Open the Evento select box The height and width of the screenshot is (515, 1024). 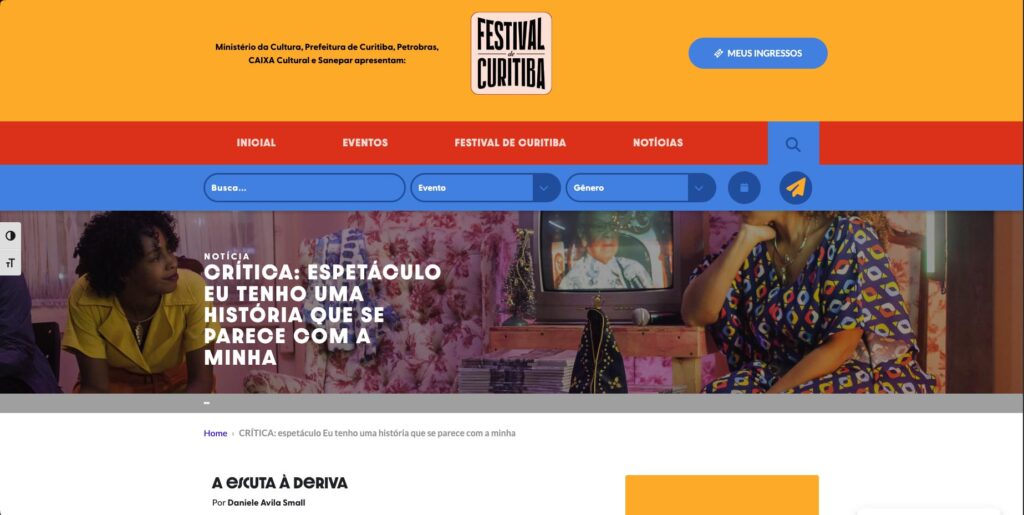(485, 187)
